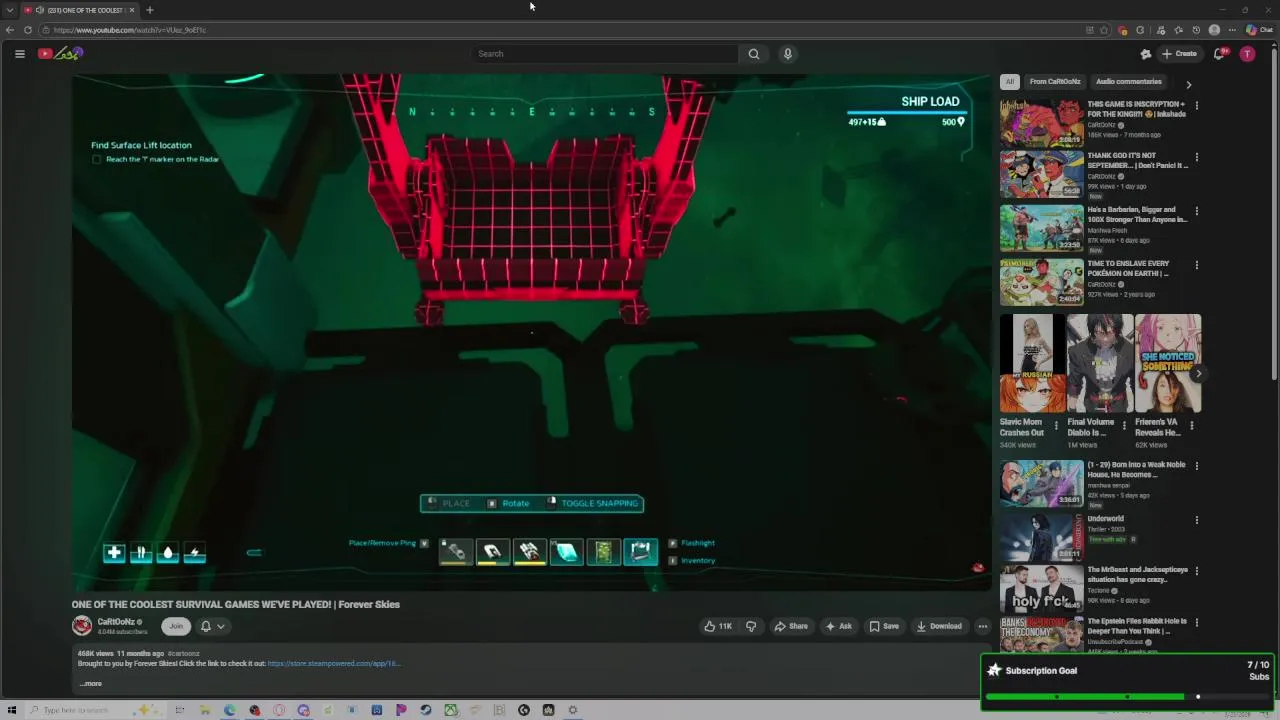Image resolution: width=1280 pixels, height=720 pixels.
Task: Open new browser tab plus button
Action: coord(149,10)
